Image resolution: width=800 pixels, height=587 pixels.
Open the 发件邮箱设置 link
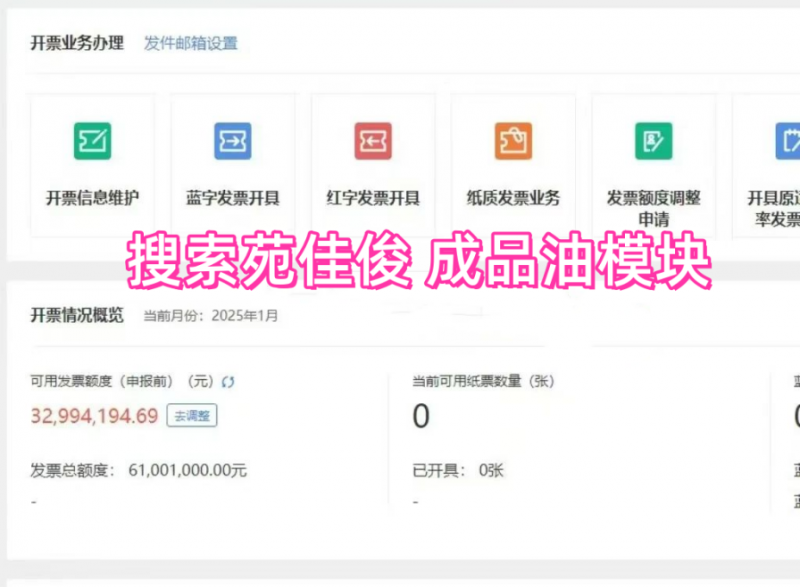(x=190, y=43)
